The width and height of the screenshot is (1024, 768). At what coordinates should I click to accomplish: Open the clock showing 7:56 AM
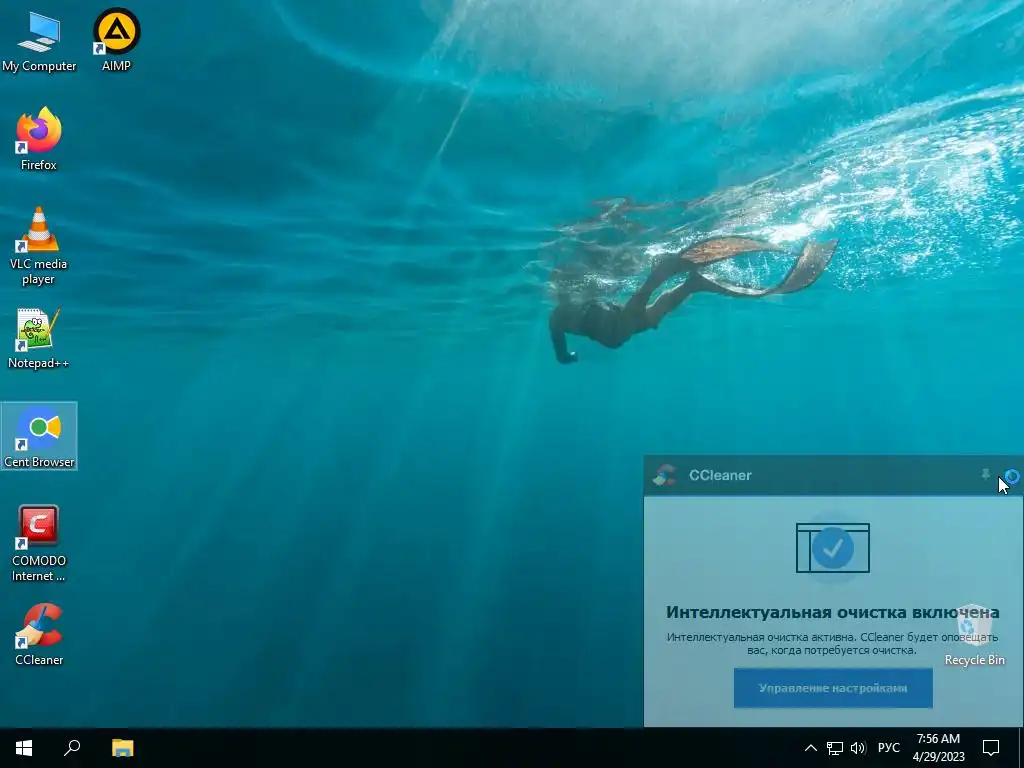[938, 748]
